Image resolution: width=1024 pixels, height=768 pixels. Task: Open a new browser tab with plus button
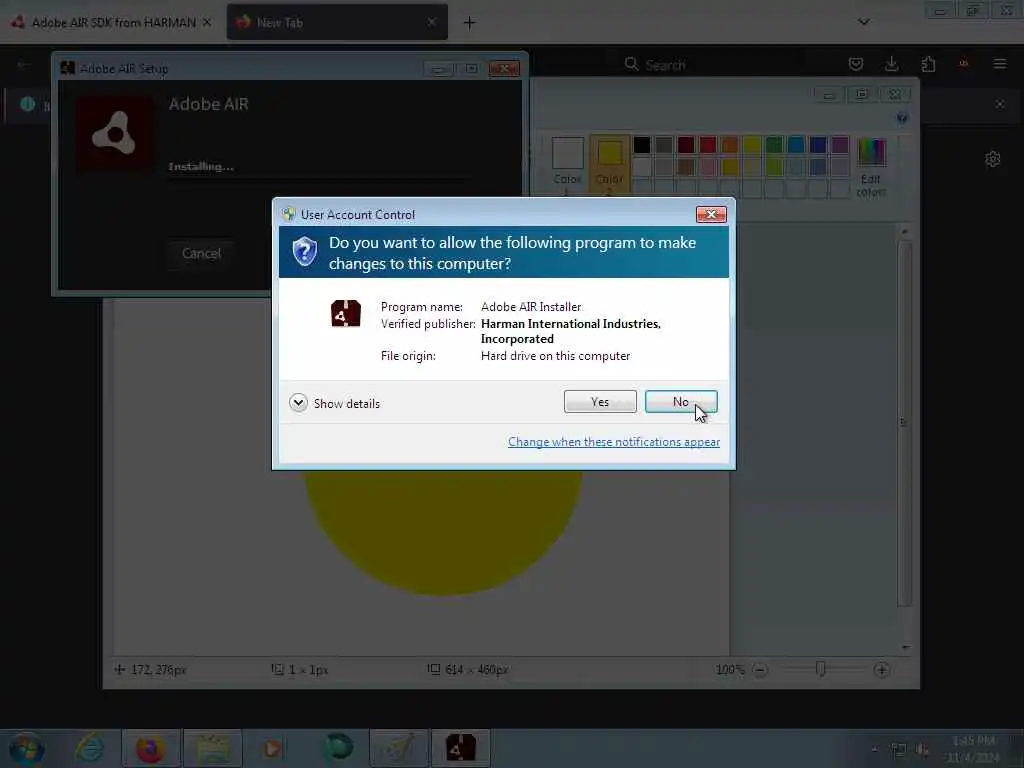coord(469,23)
